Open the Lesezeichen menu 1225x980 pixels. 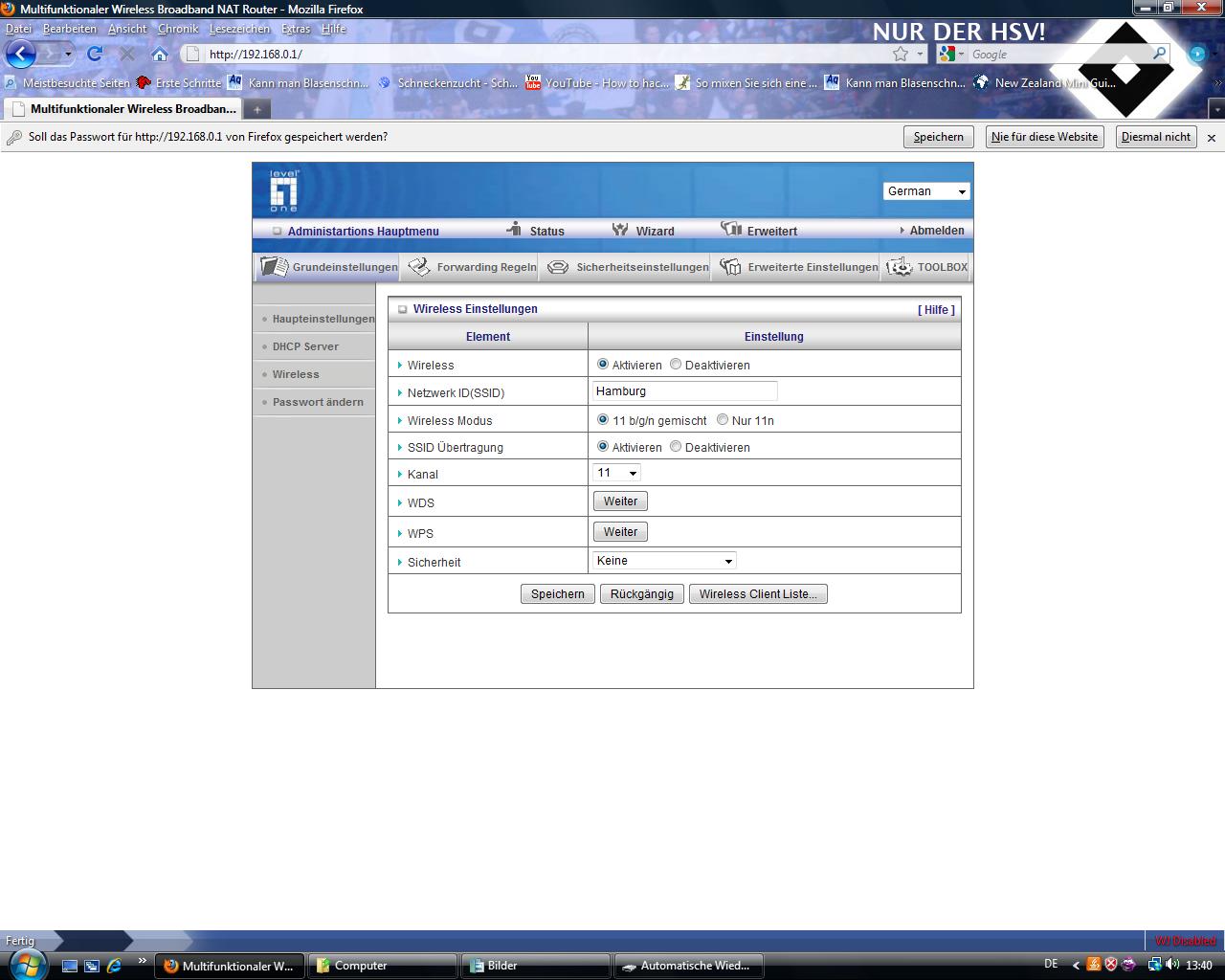click(239, 29)
